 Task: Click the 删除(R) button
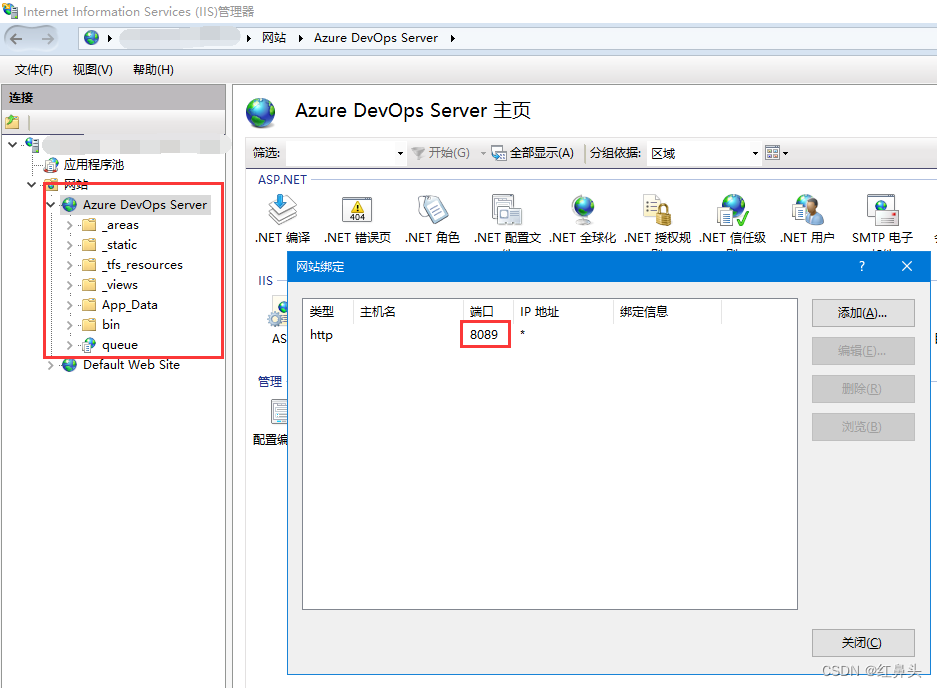point(863,389)
